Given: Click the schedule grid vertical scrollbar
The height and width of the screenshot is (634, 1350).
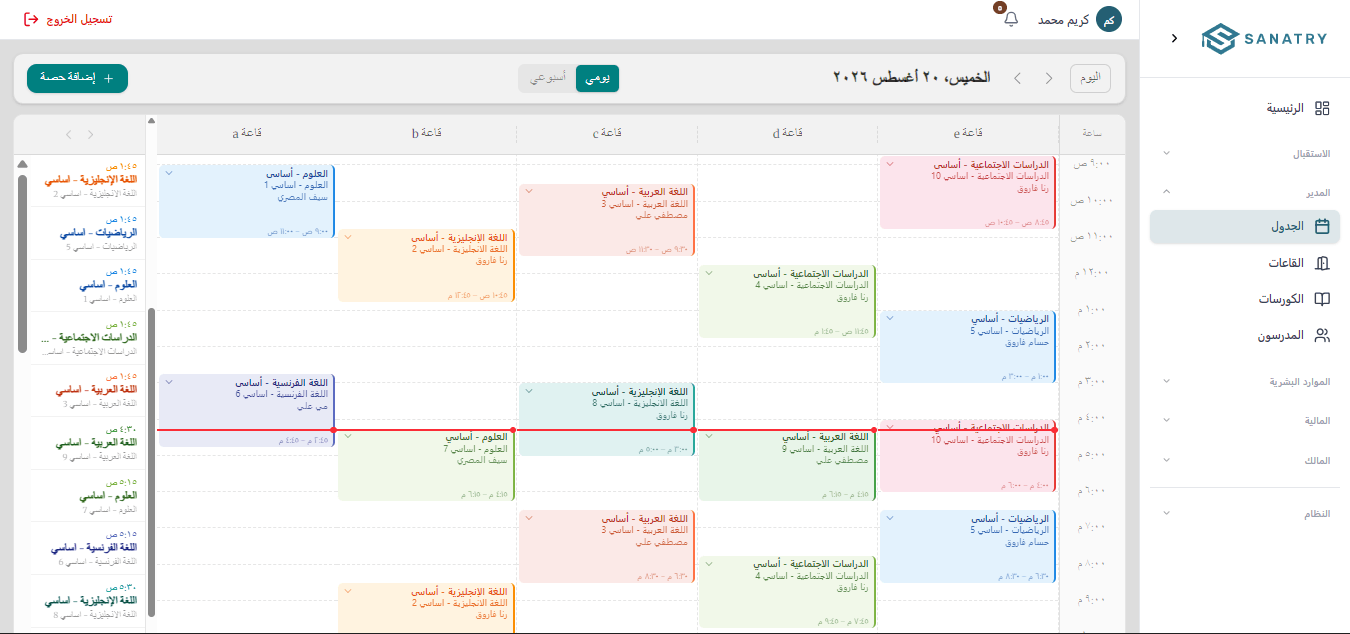Looking at the screenshot, I should [152, 460].
